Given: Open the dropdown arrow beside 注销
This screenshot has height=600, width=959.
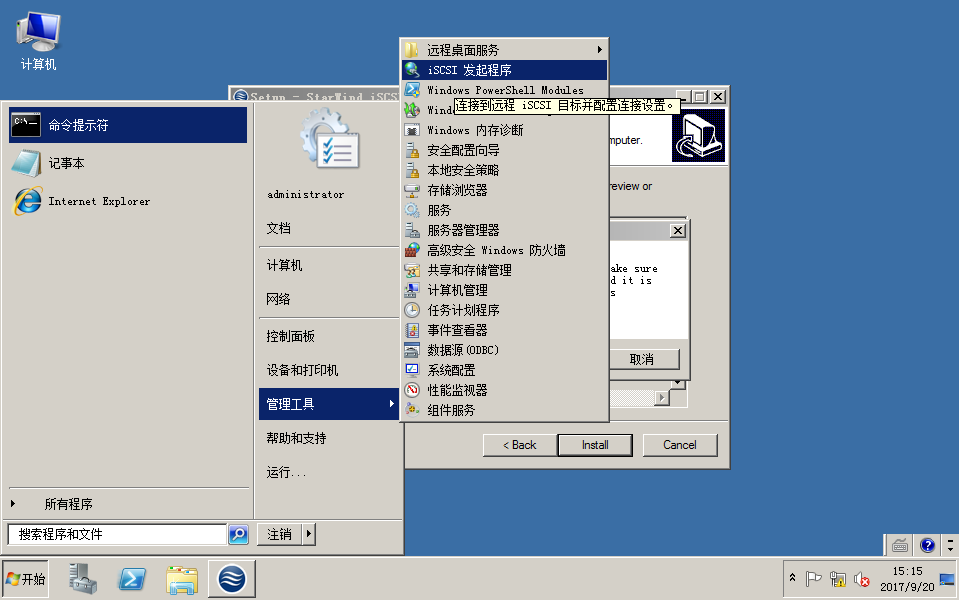Looking at the screenshot, I should point(310,534).
